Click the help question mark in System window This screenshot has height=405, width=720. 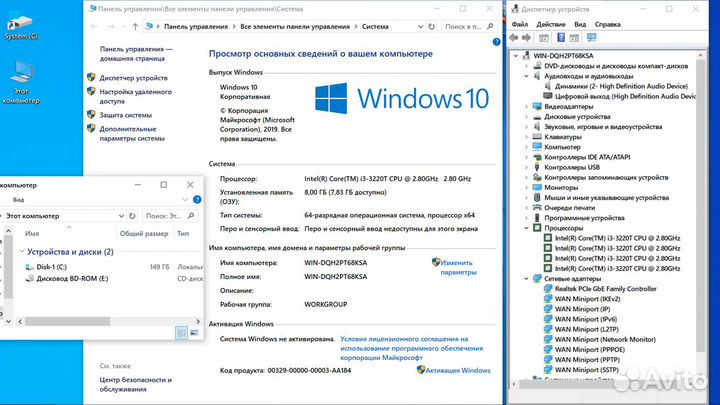click(496, 42)
